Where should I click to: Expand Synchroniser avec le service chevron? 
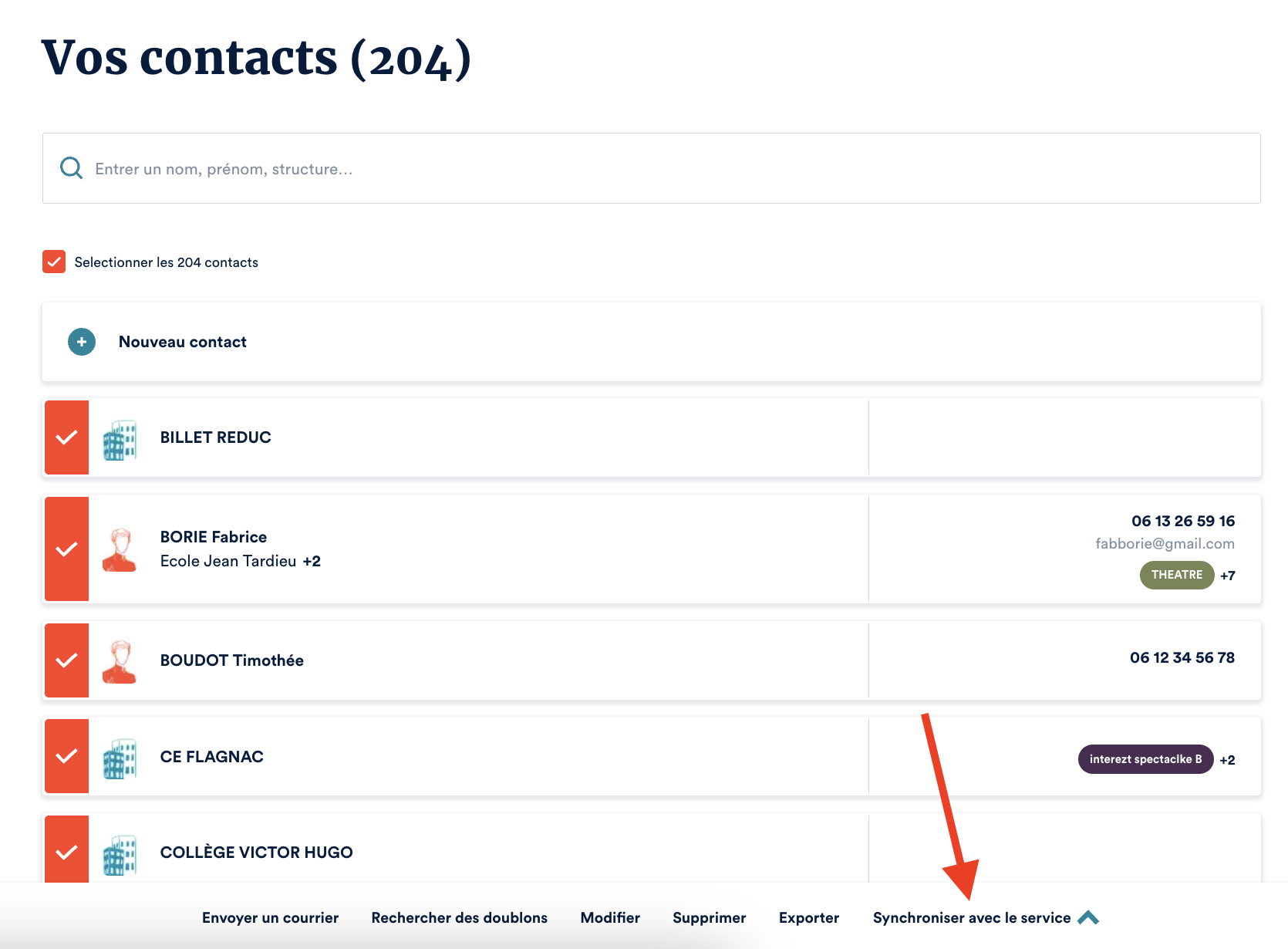click(x=1088, y=917)
